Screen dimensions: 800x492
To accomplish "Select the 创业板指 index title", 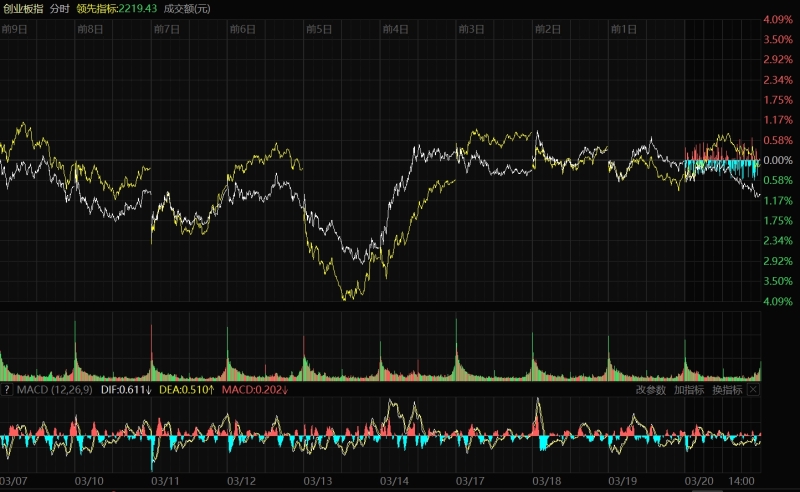I will pos(23,9).
